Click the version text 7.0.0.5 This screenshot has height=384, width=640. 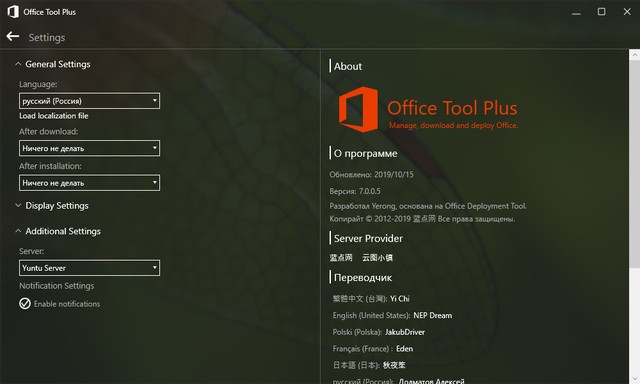click(x=369, y=191)
